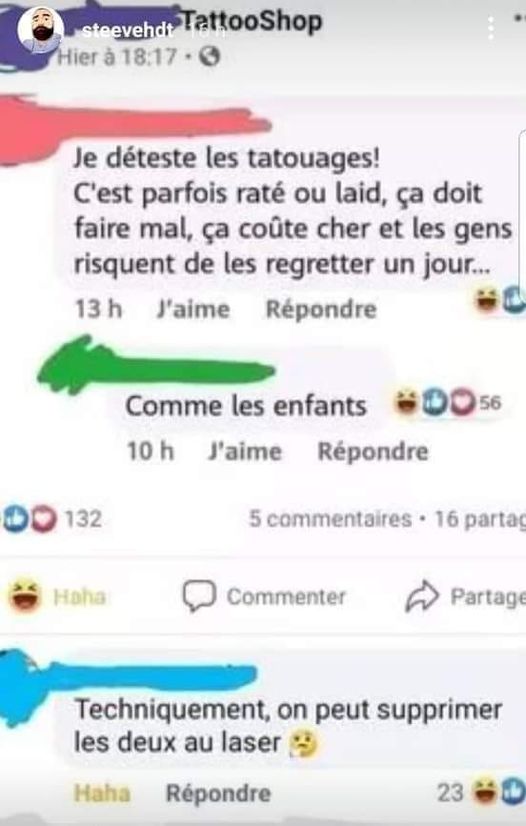The image size is (526, 826).
Task: Reply to the 'Je déteste les tatouages' comment
Action: pyautogui.click(x=321, y=309)
